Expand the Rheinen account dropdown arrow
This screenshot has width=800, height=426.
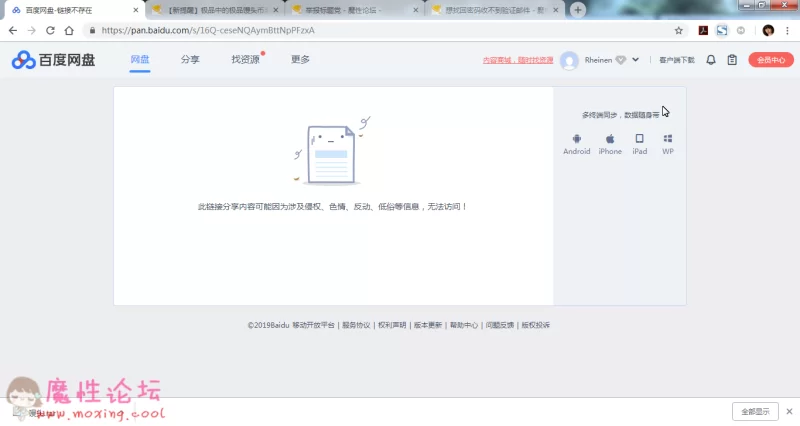pyautogui.click(x=635, y=60)
